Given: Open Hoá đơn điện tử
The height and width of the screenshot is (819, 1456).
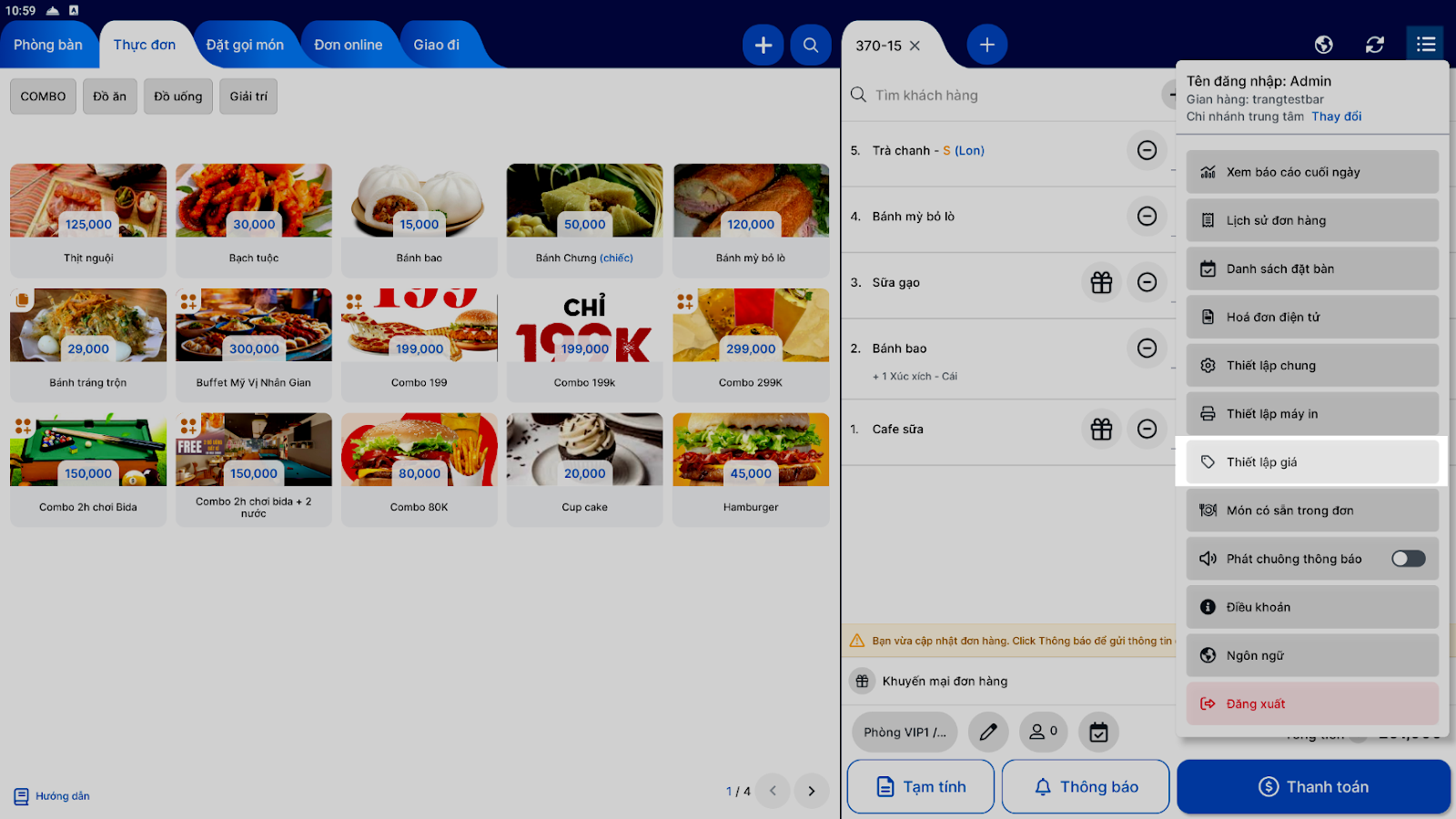Looking at the screenshot, I should pos(1312,317).
